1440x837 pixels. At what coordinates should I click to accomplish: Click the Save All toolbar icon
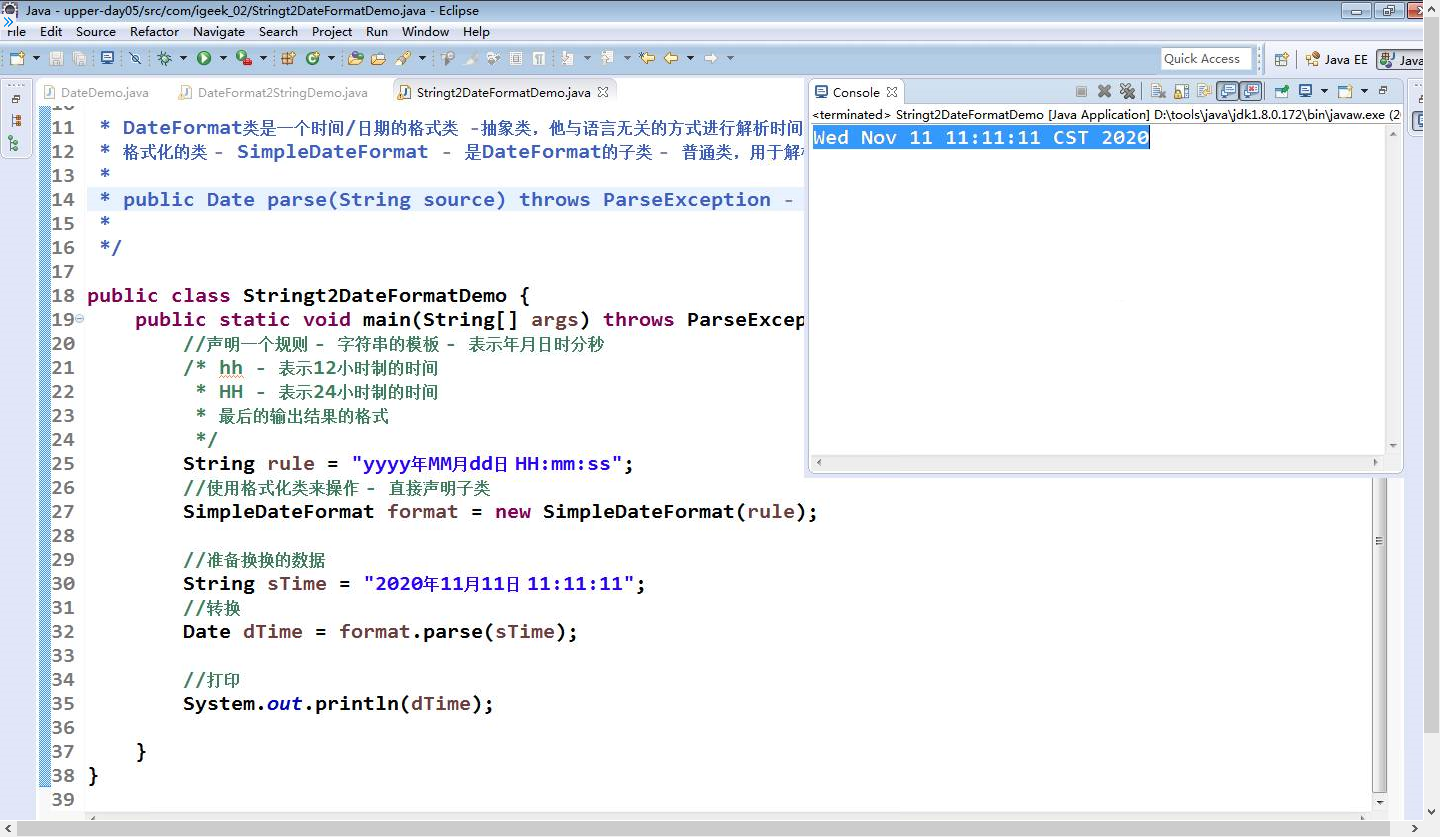point(79,58)
